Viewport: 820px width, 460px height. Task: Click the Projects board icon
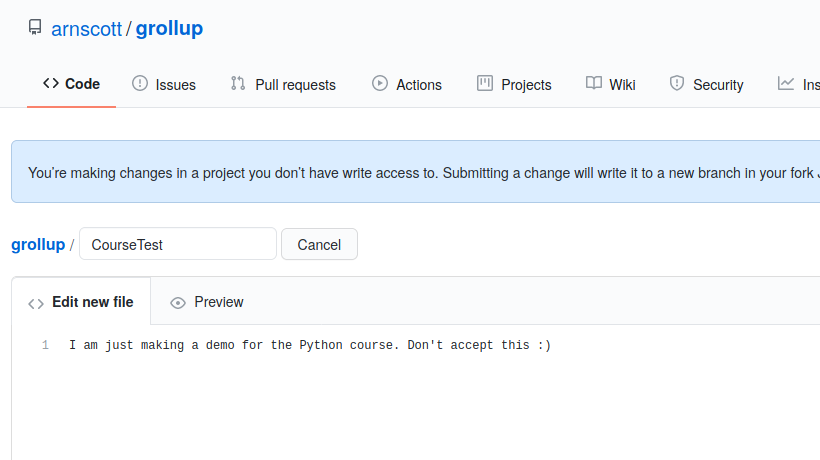(x=485, y=83)
